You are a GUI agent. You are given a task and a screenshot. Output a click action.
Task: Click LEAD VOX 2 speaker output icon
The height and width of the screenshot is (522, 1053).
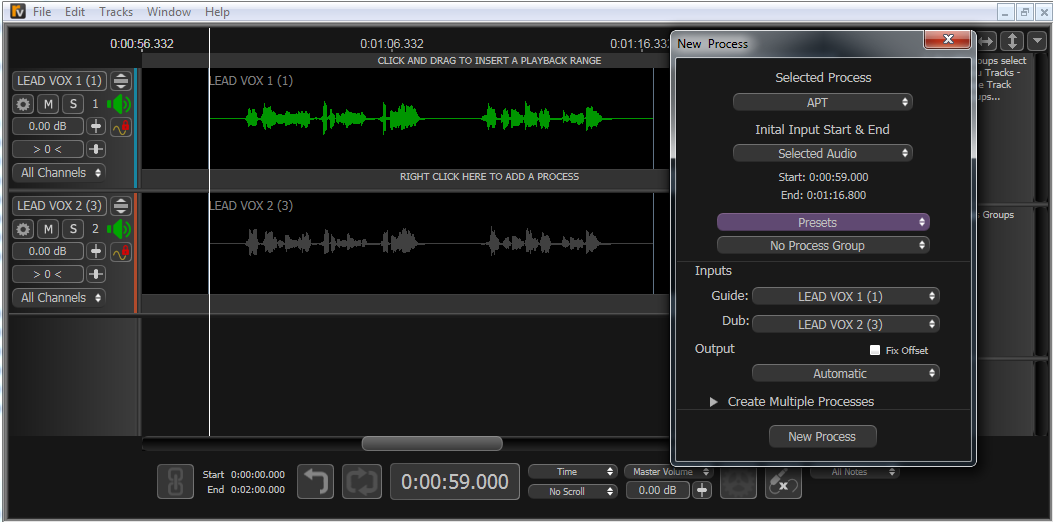(x=120, y=229)
